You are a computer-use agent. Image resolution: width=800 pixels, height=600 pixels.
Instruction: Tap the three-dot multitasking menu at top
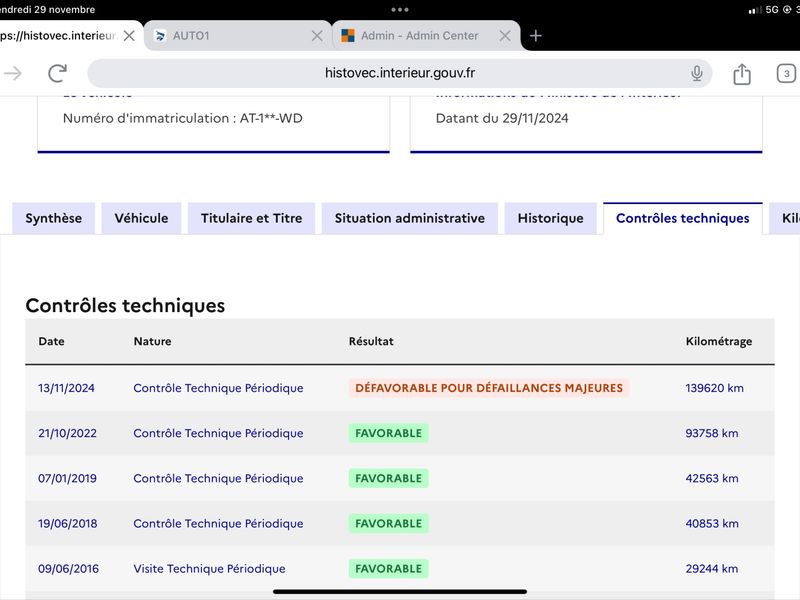click(399, 10)
